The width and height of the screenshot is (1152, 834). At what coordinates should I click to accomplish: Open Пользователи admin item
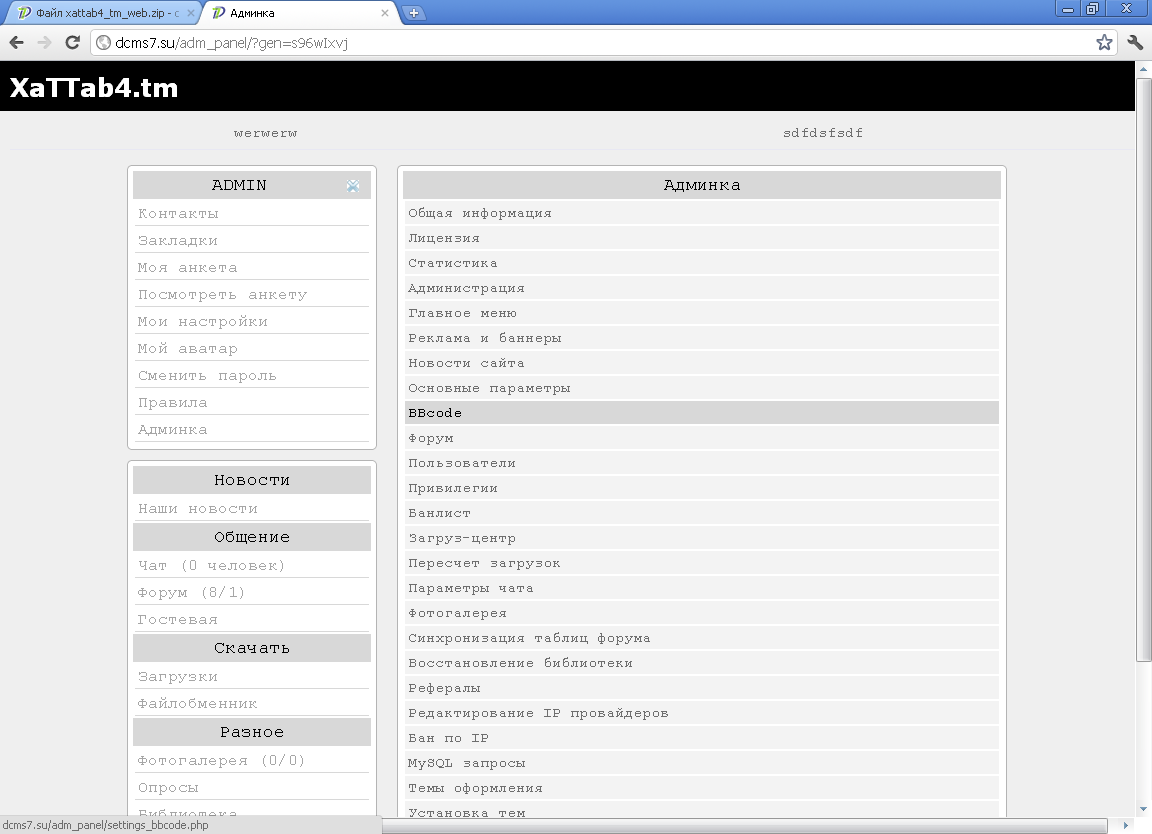pyautogui.click(x=702, y=463)
